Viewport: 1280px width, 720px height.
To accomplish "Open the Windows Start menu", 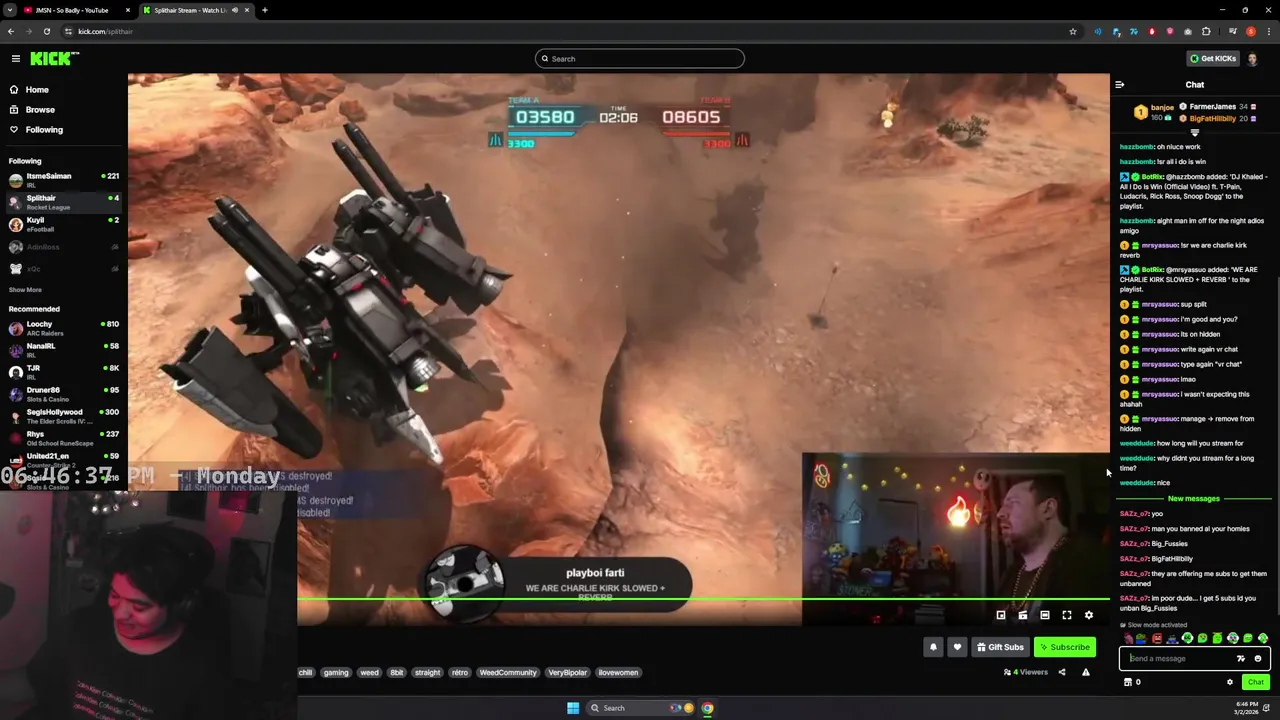I will pos(573,708).
